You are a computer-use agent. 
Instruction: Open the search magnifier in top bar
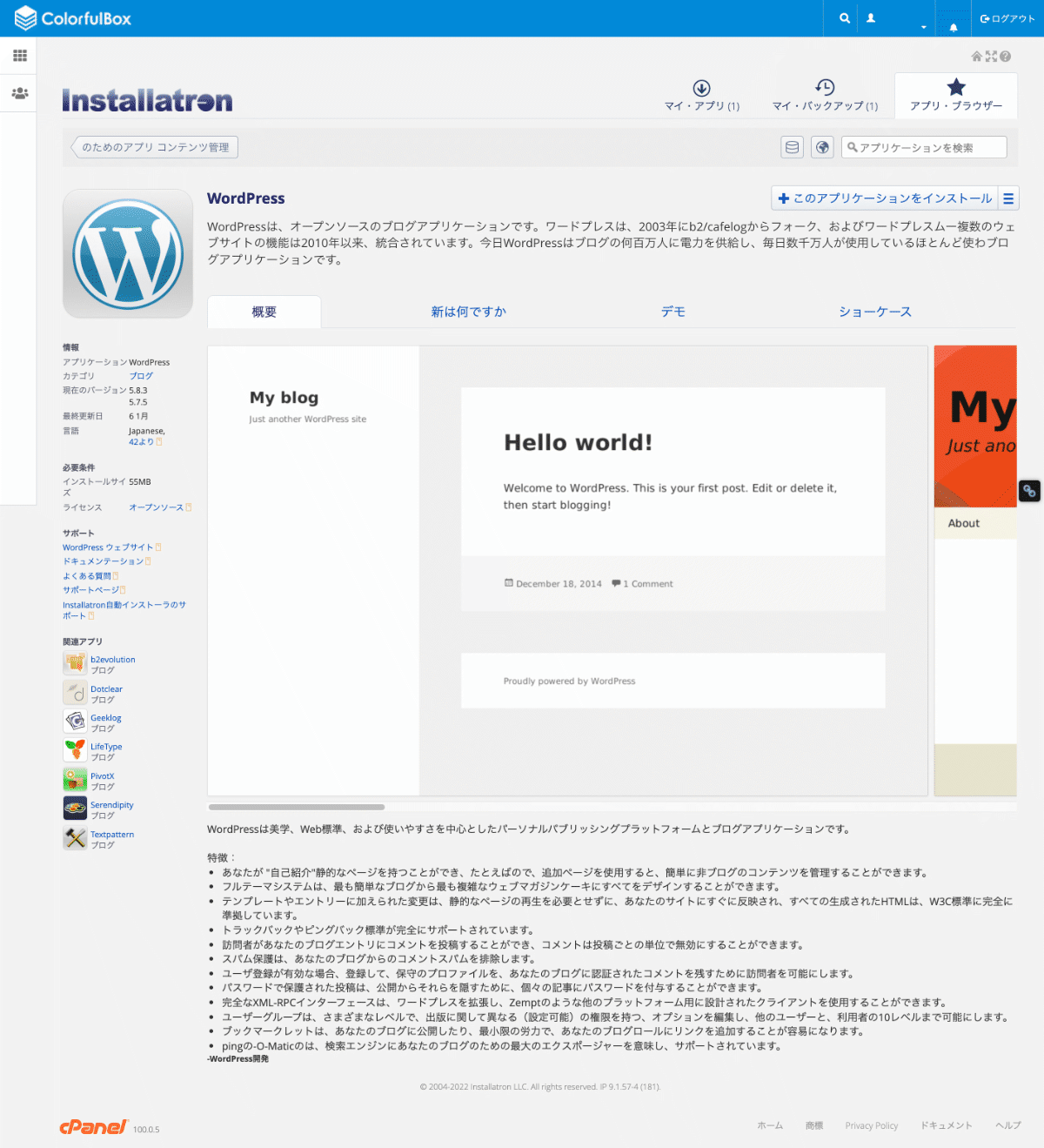tap(844, 18)
